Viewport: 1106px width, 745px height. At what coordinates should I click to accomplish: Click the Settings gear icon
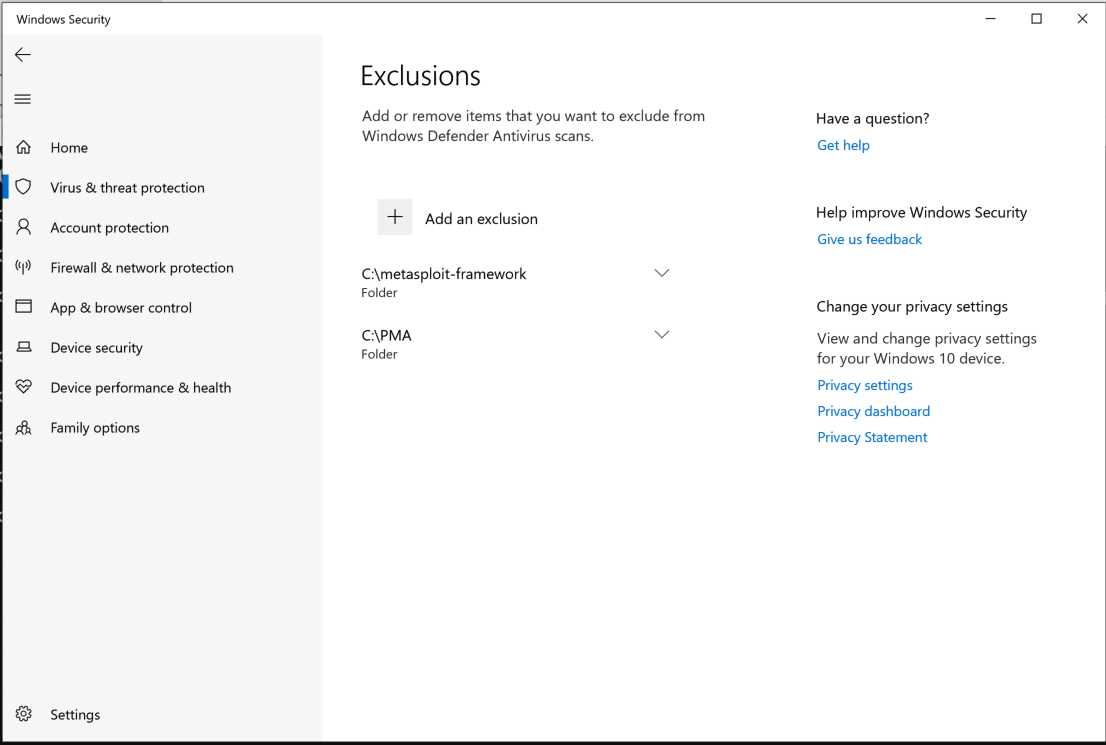point(24,714)
